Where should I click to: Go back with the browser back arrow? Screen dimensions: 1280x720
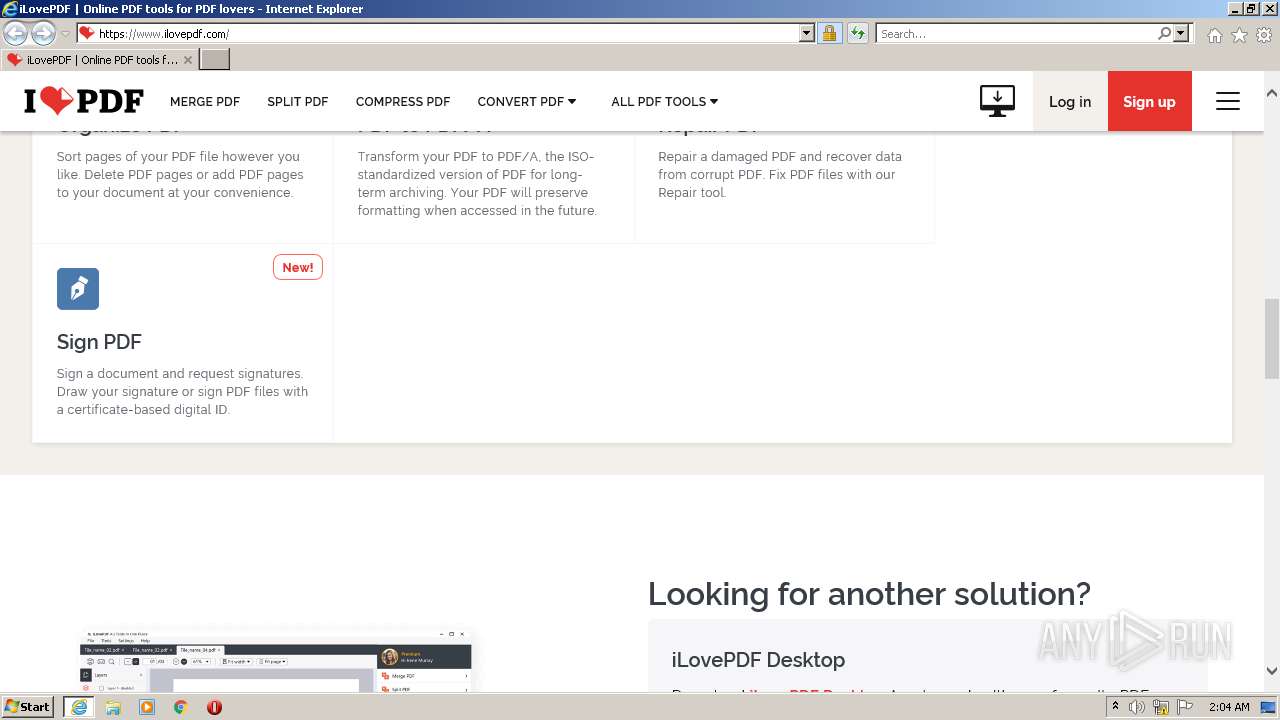(x=16, y=33)
